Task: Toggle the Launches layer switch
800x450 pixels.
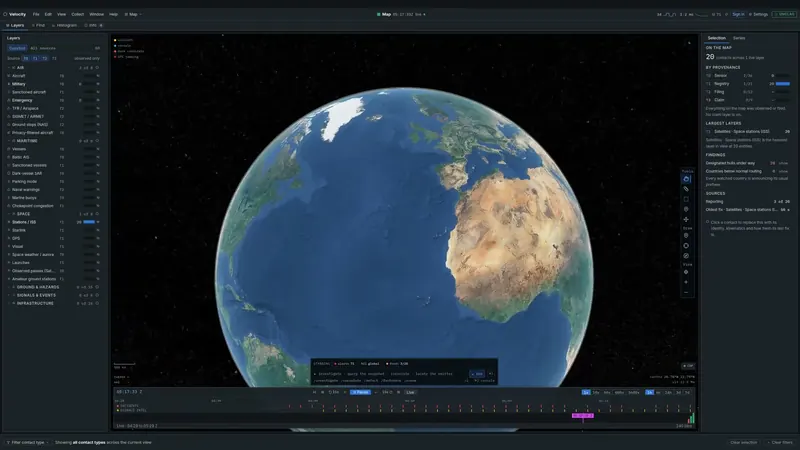Action: tap(90, 263)
